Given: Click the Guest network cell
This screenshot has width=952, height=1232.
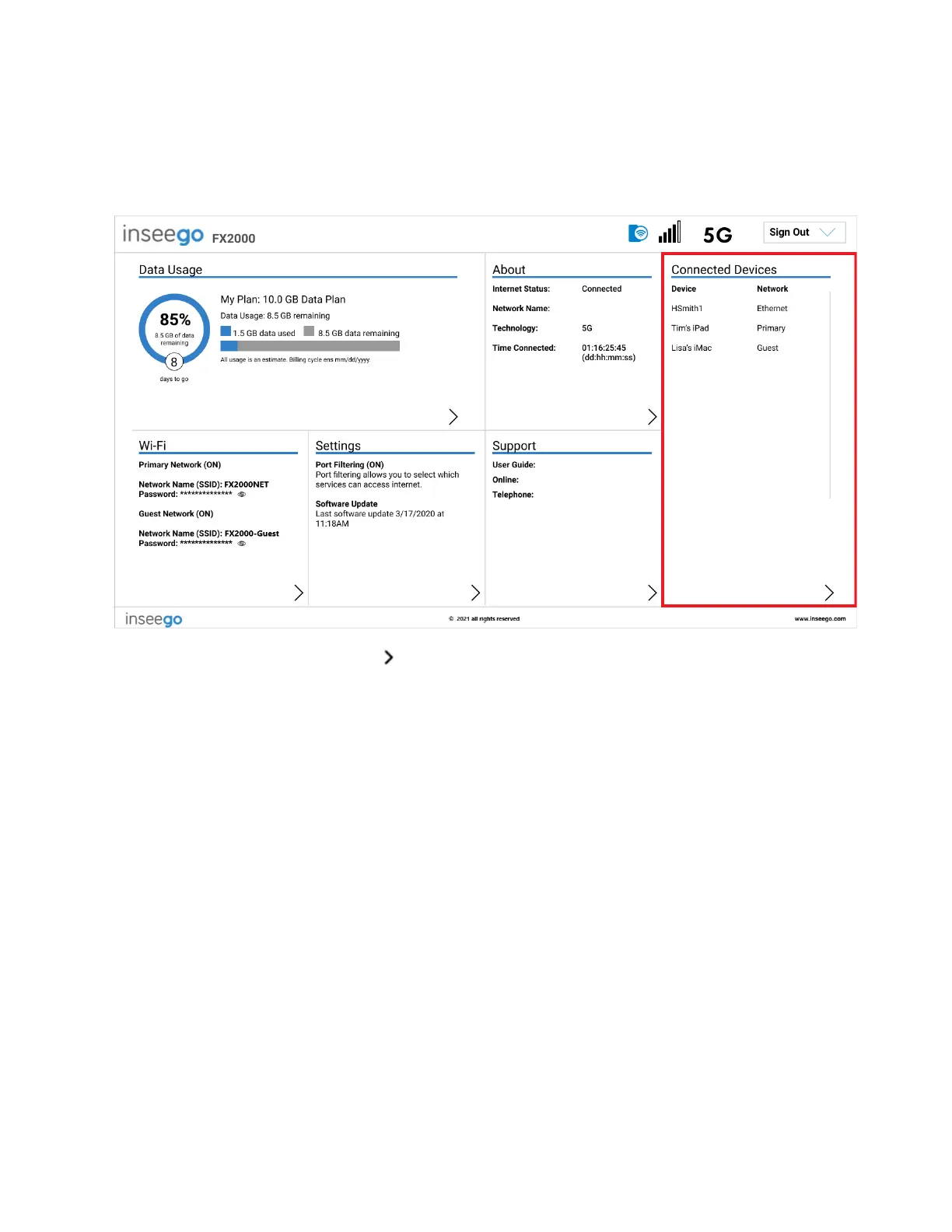Looking at the screenshot, I should pos(768,348).
